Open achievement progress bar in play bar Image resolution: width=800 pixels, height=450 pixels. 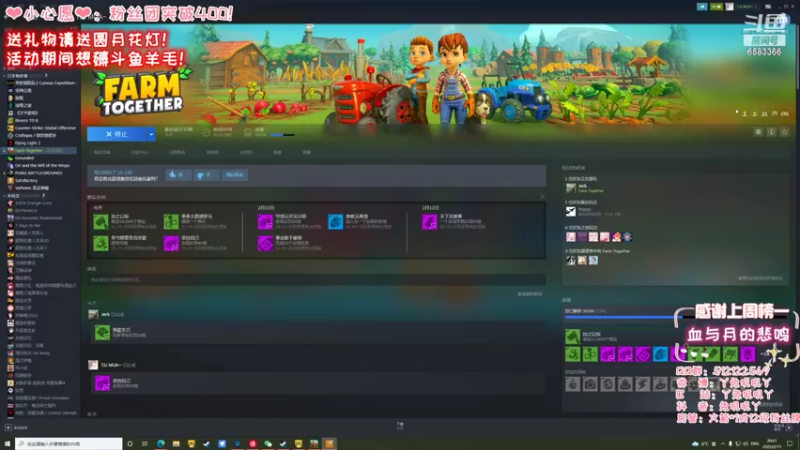[282, 135]
